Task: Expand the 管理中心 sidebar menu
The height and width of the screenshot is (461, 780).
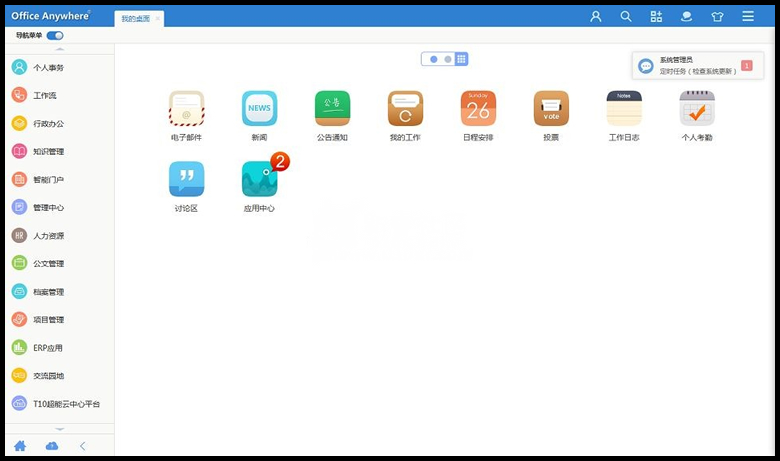Action: pyautogui.click(x=60, y=207)
